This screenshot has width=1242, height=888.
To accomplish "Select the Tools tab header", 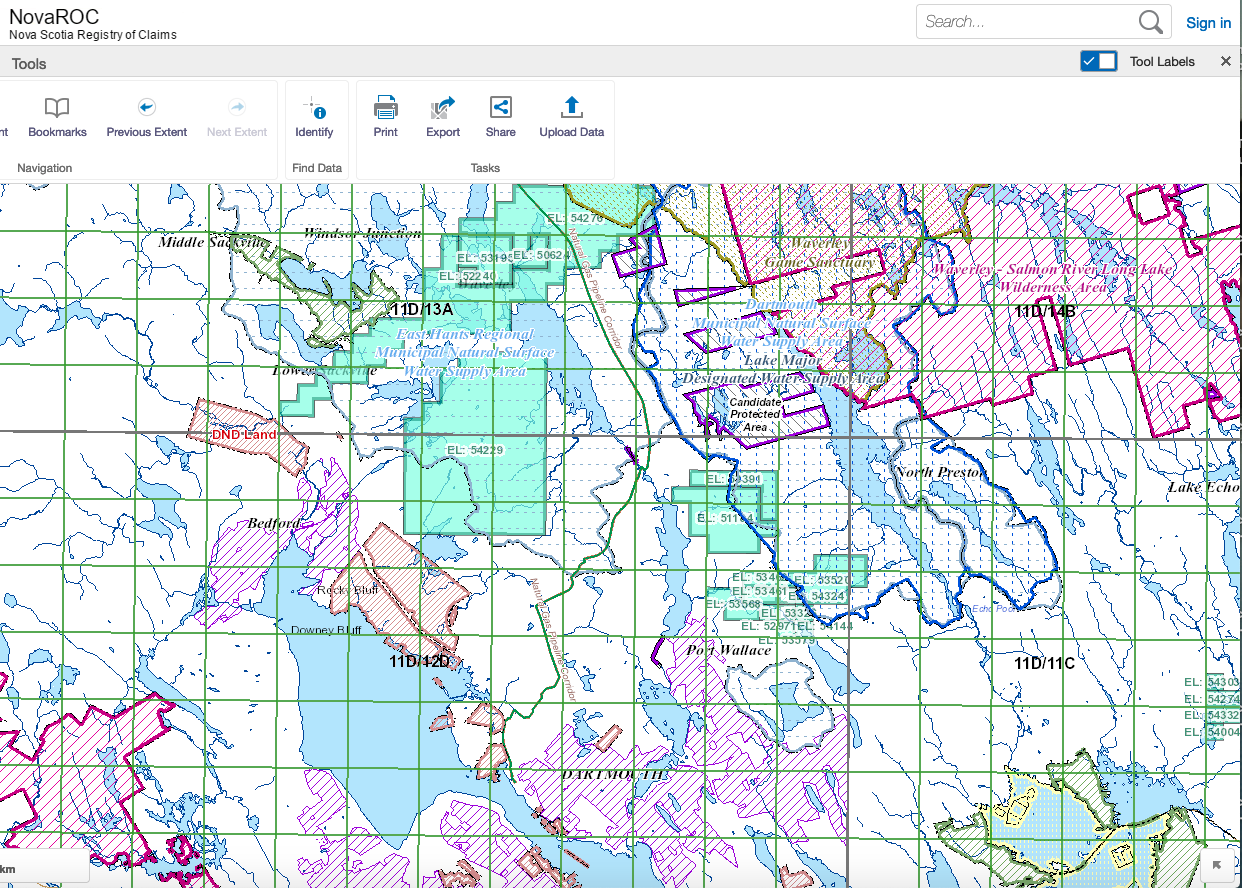I will tap(30, 64).
